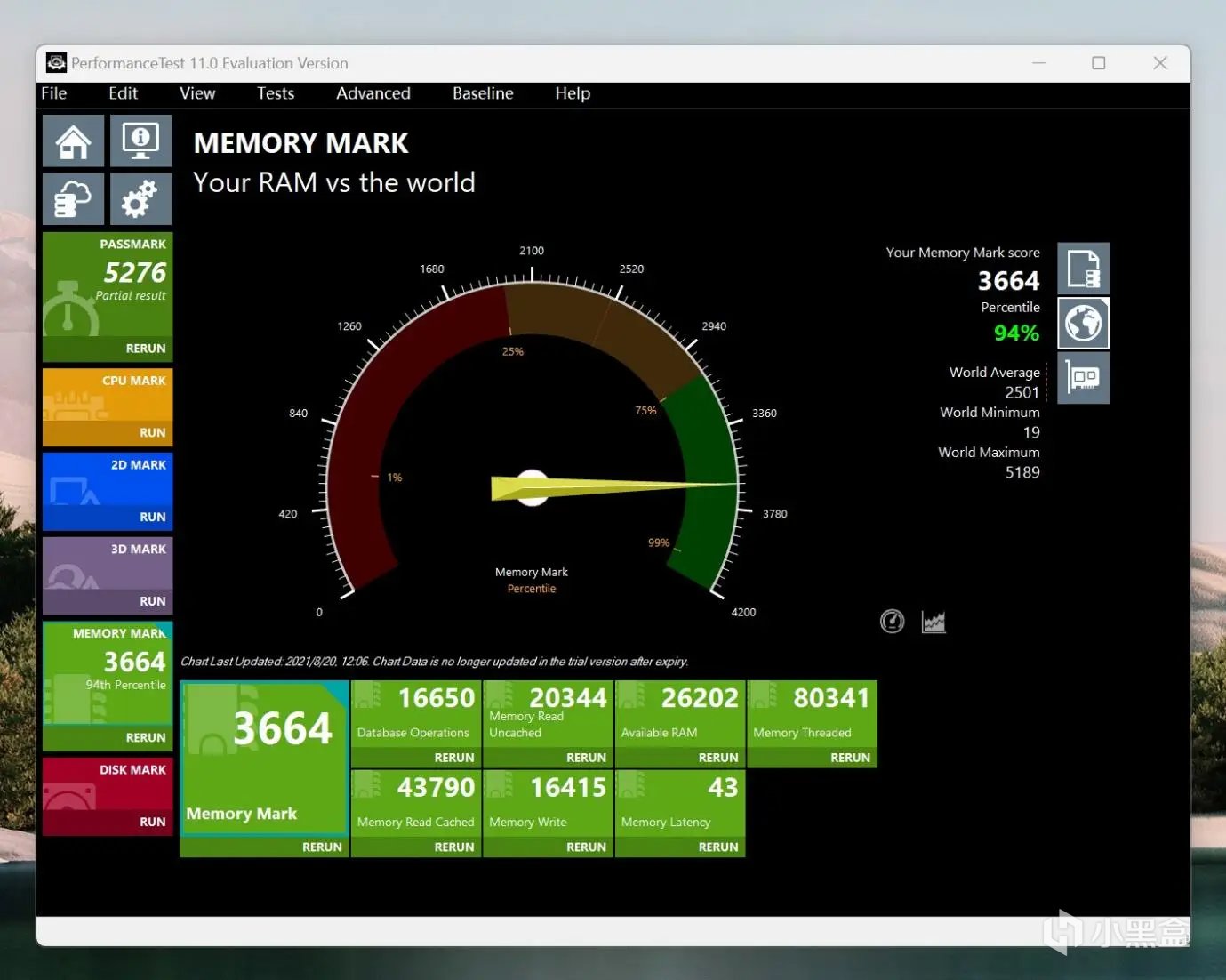
Task: Open the View menu
Action: coord(197,93)
